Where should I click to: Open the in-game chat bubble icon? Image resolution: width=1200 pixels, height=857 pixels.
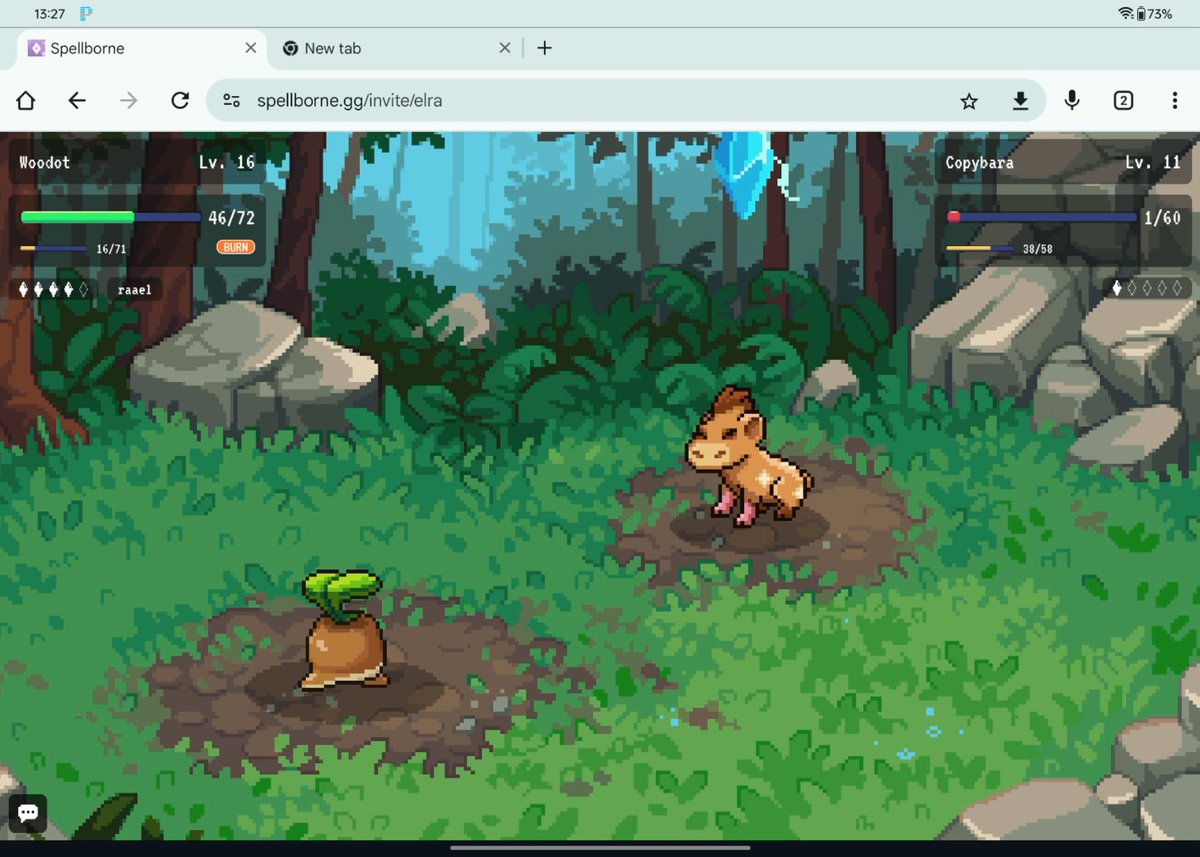[x=28, y=813]
